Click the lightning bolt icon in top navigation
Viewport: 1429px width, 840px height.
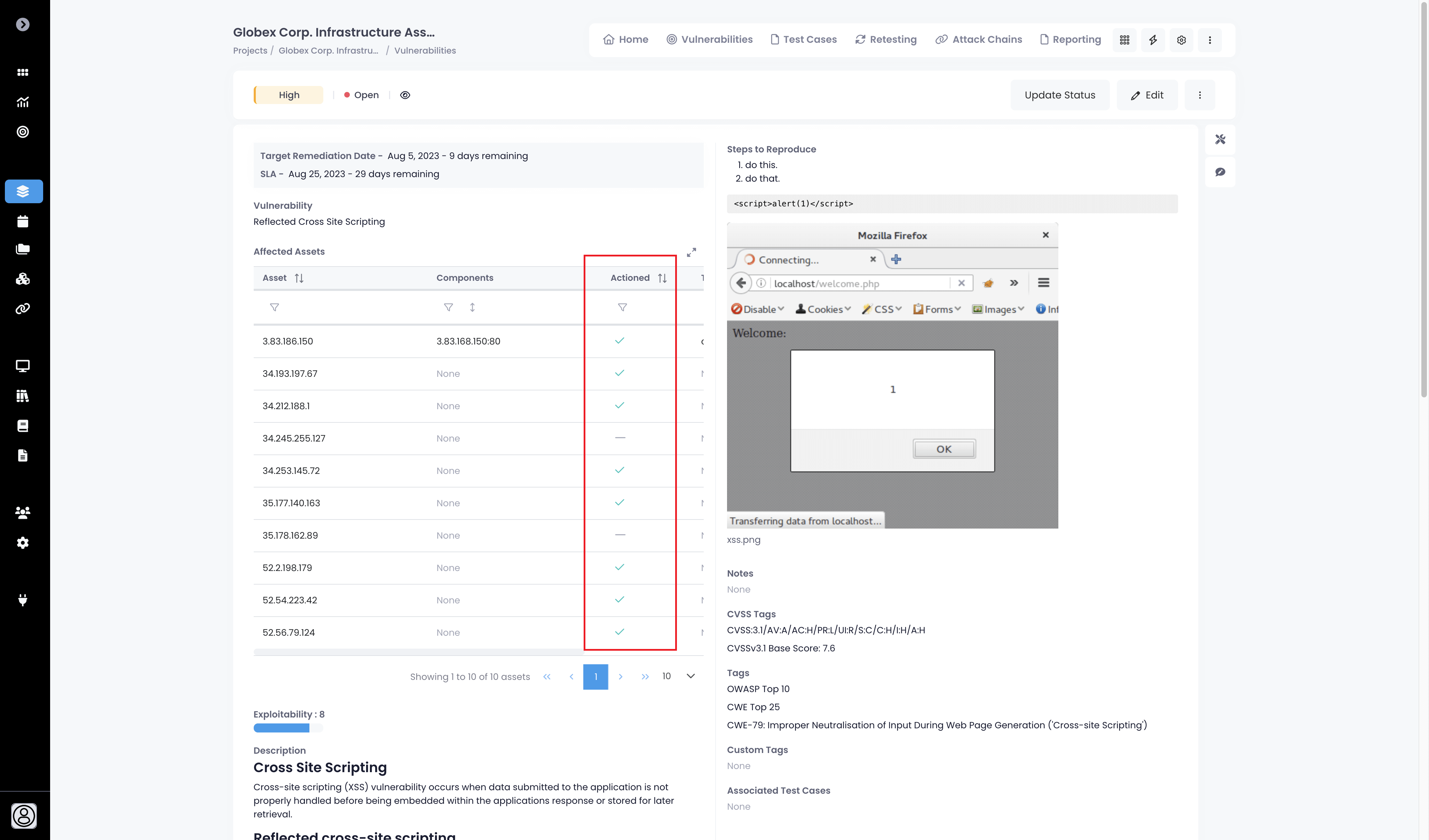click(1153, 40)
